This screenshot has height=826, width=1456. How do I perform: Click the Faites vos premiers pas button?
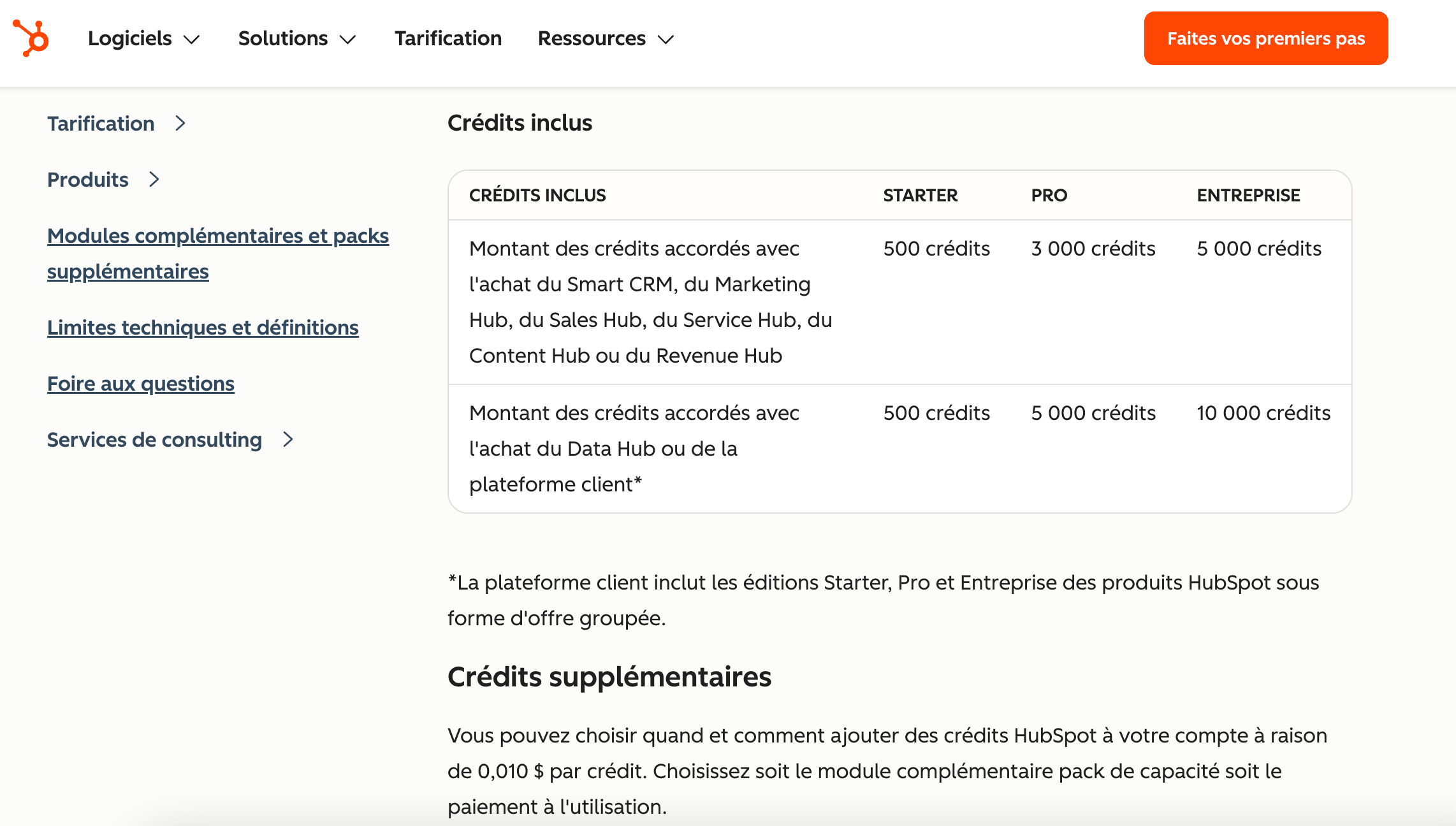(x=1266, y=38)
